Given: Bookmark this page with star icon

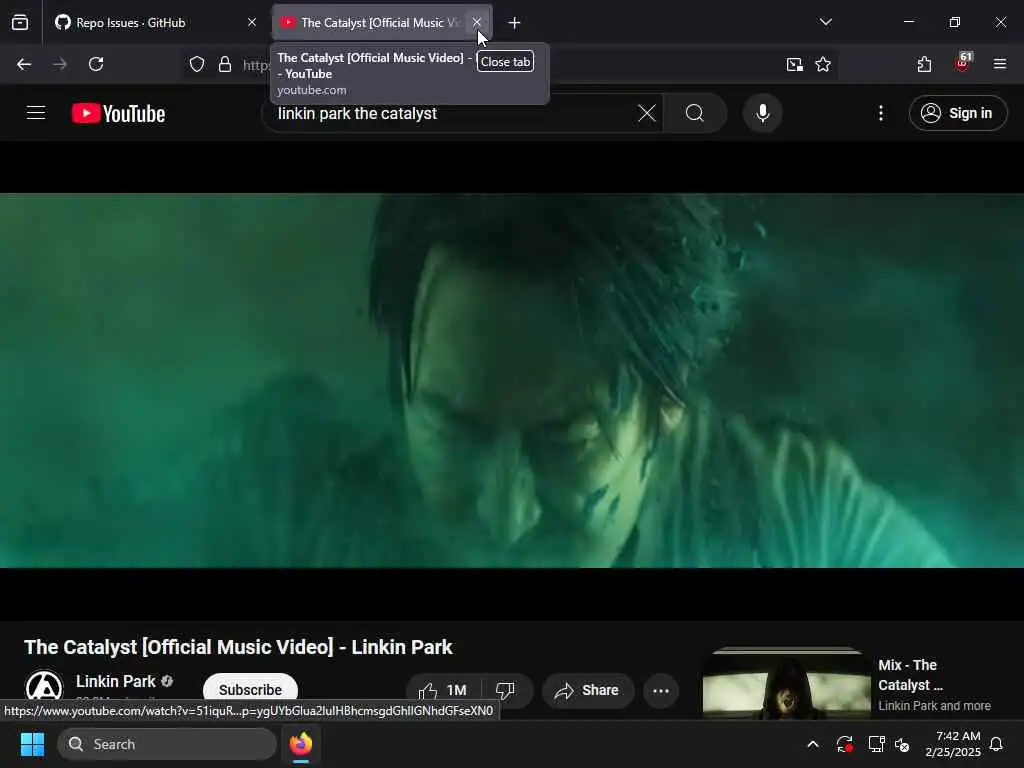Looking at the screenshot, I should pyautogui.click(x=823, y=64).
